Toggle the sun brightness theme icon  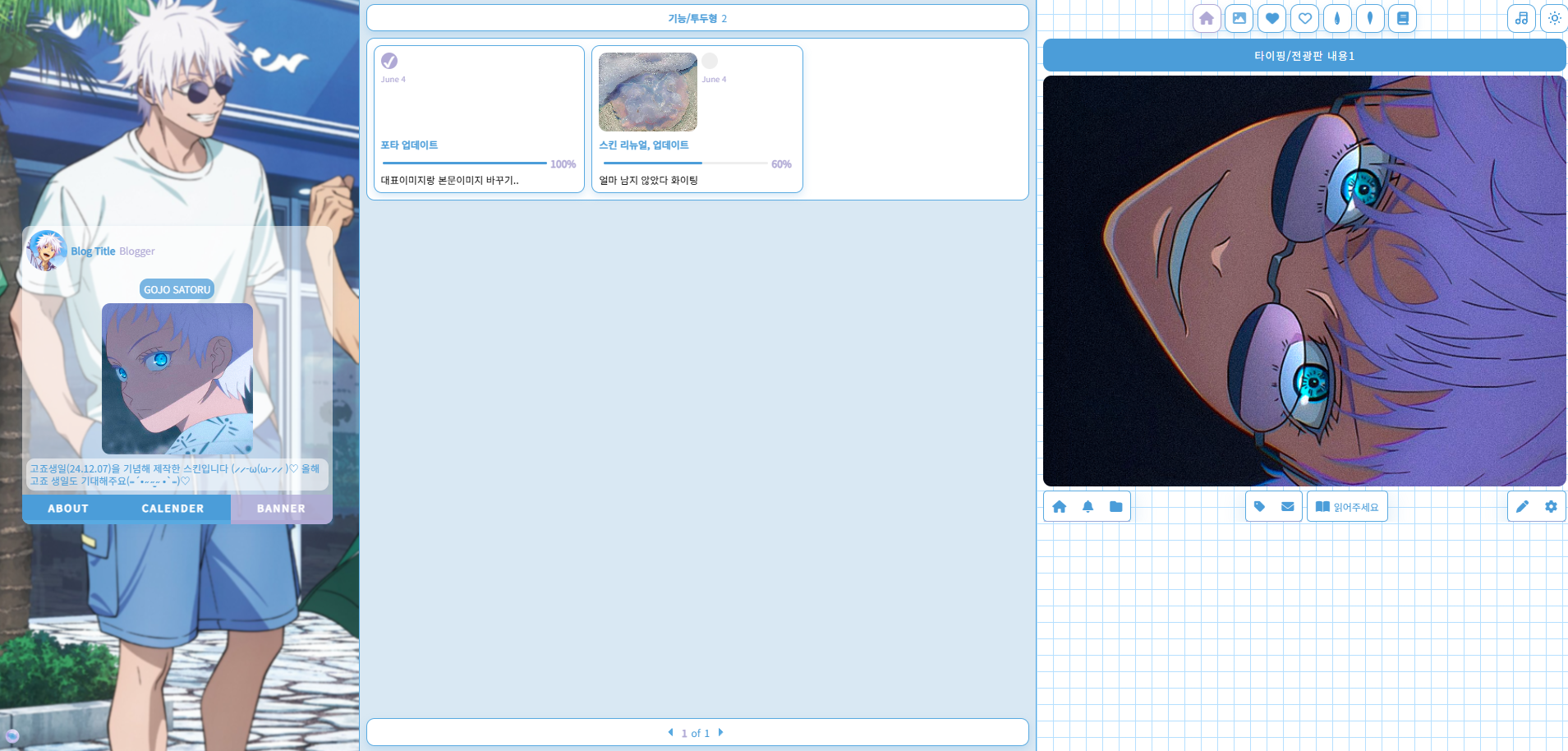[1554, 18]
